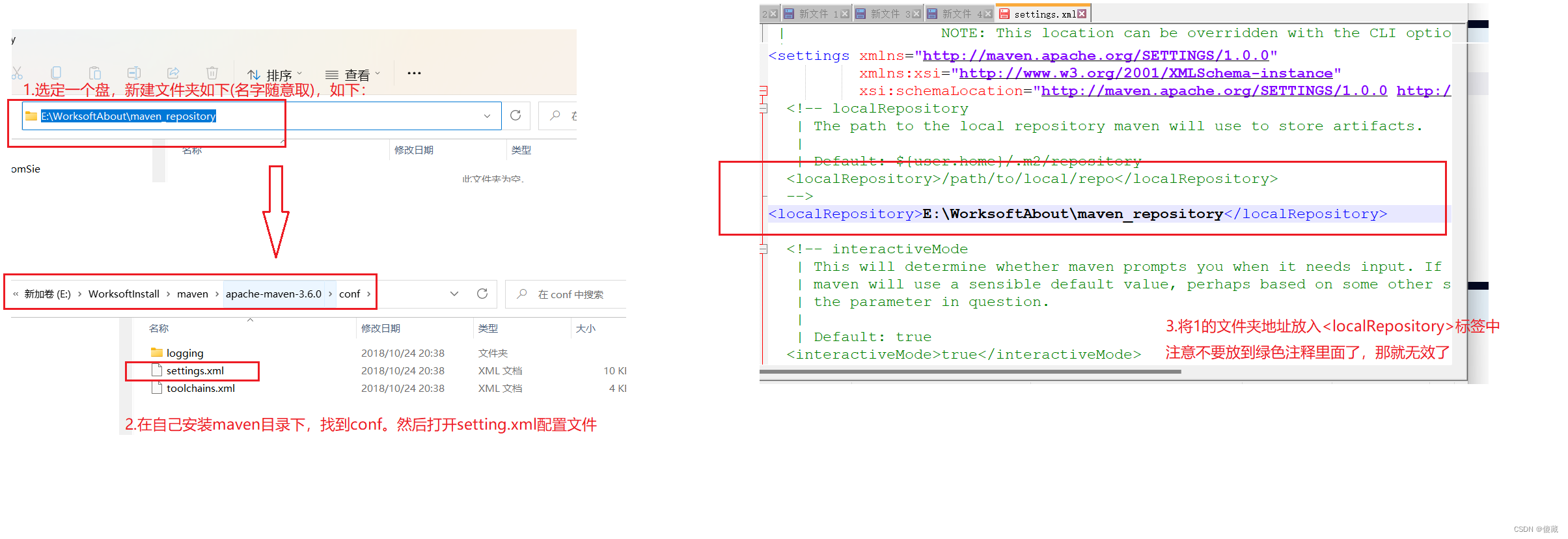This screenshot has width=1568, height=539.
Task: Switch to the settings.xml editor tab
Action: coord(1043,14)
